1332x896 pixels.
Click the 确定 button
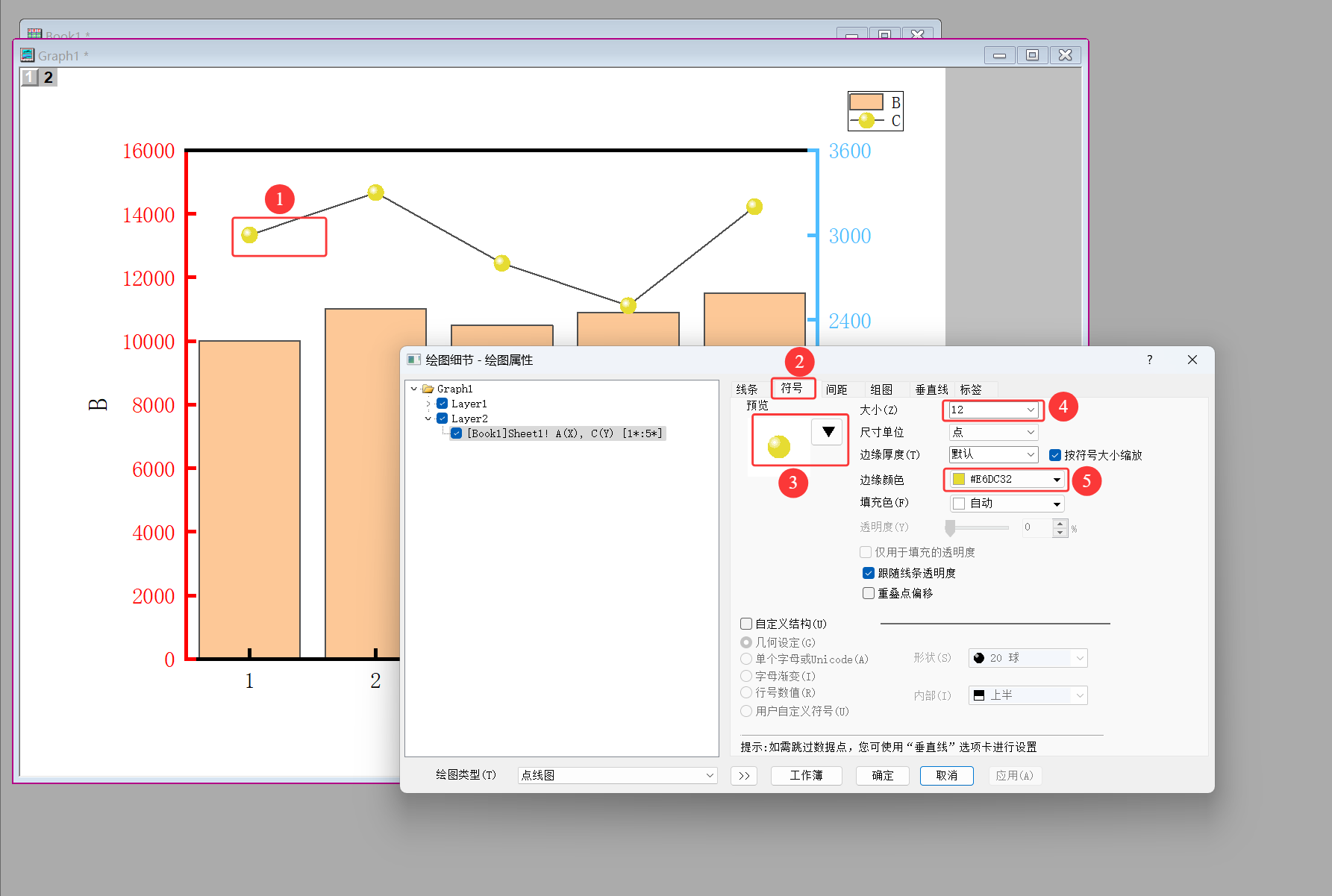click(x=882, y=776)
